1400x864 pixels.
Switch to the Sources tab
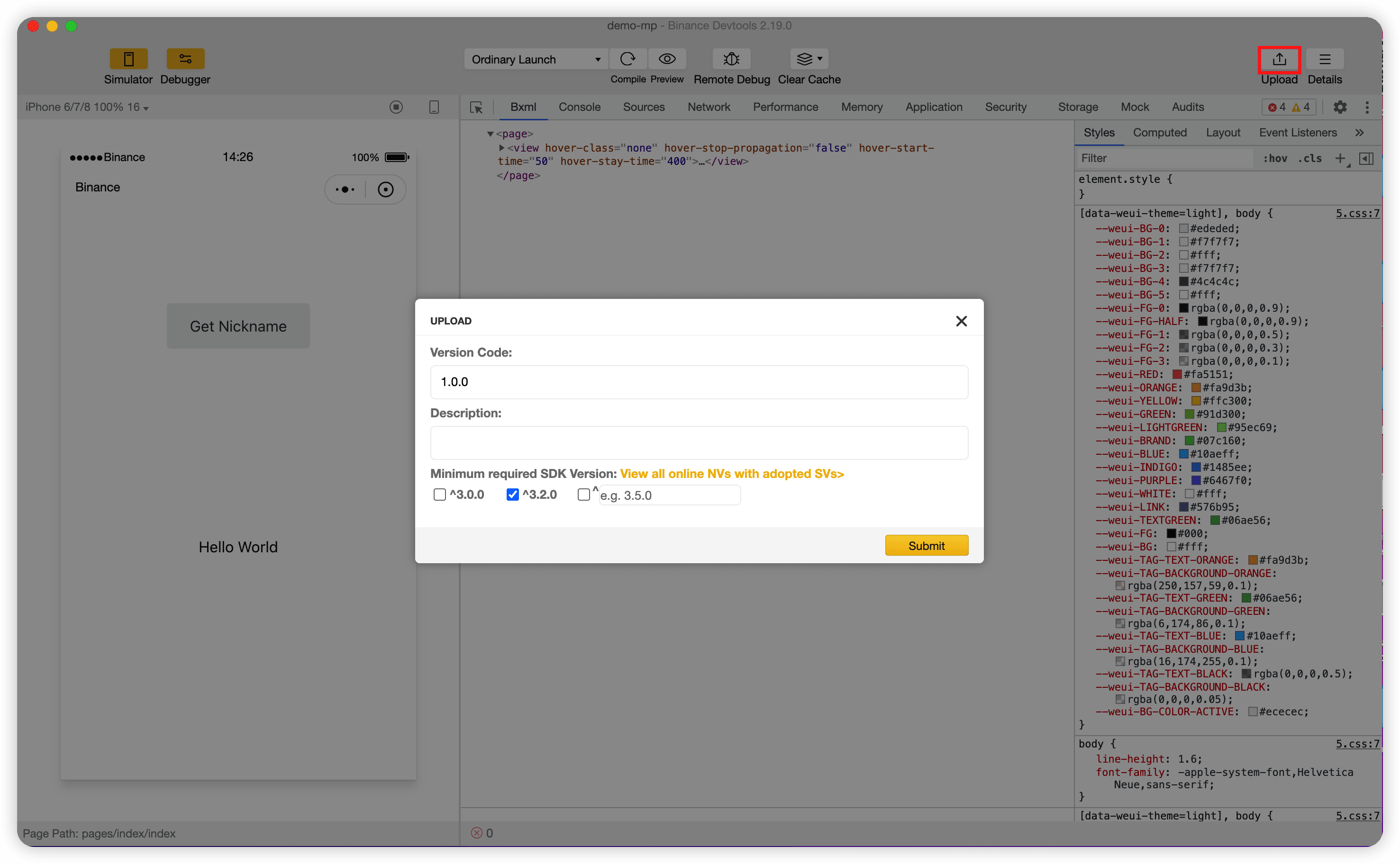(x=644, y=107)
